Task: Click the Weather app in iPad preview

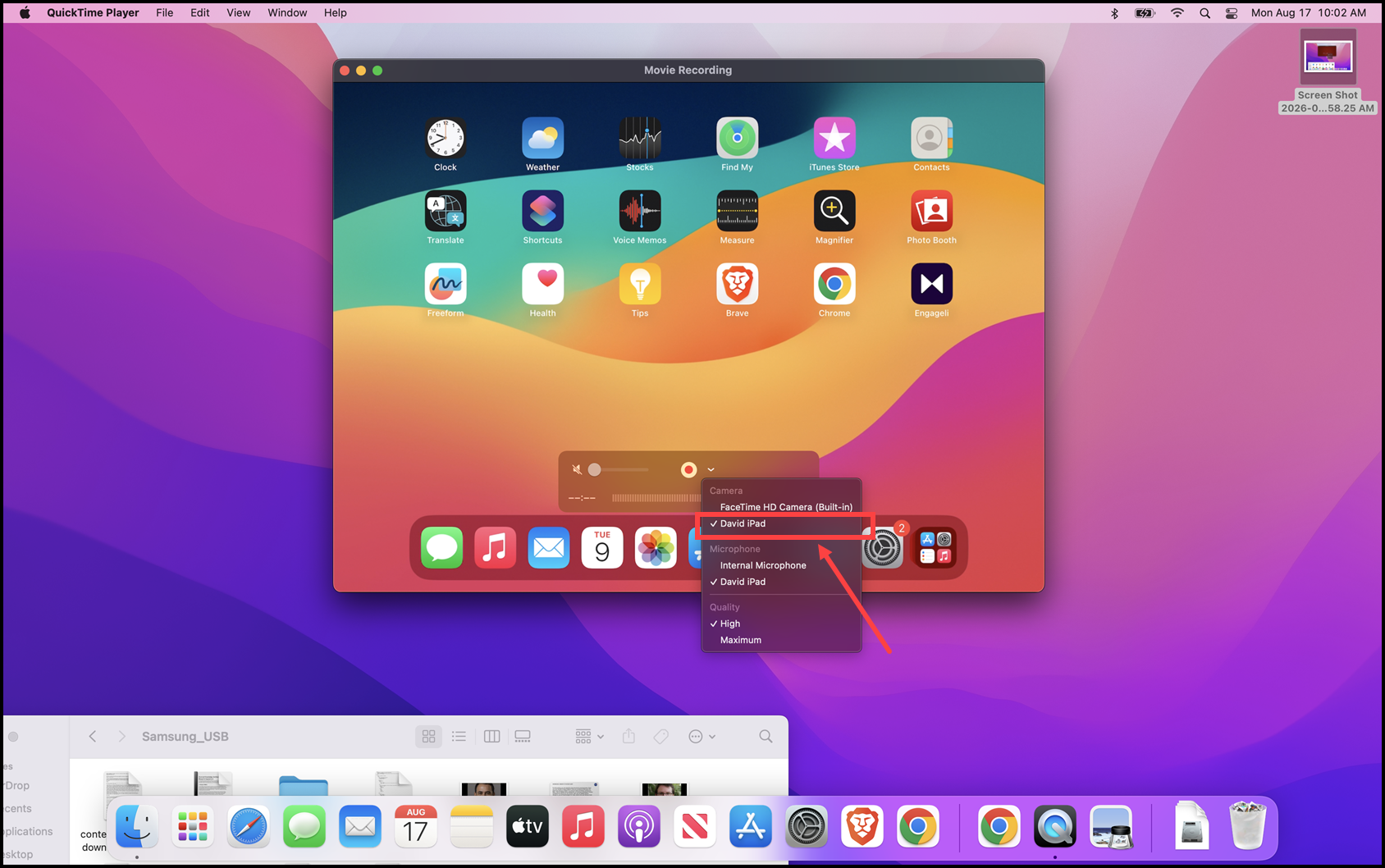Action: click(543, 138)
